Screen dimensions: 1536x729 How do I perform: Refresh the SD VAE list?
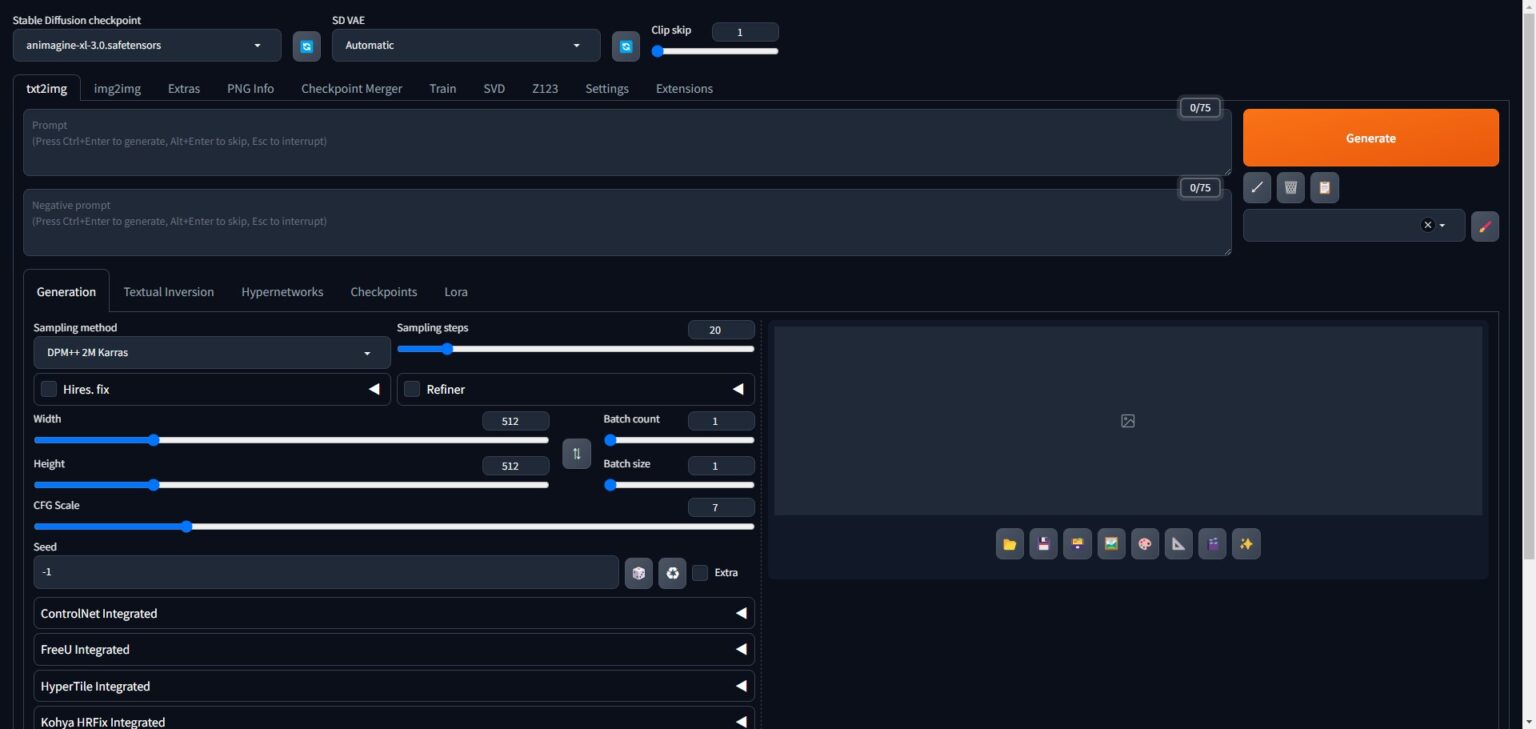[625, 45]
